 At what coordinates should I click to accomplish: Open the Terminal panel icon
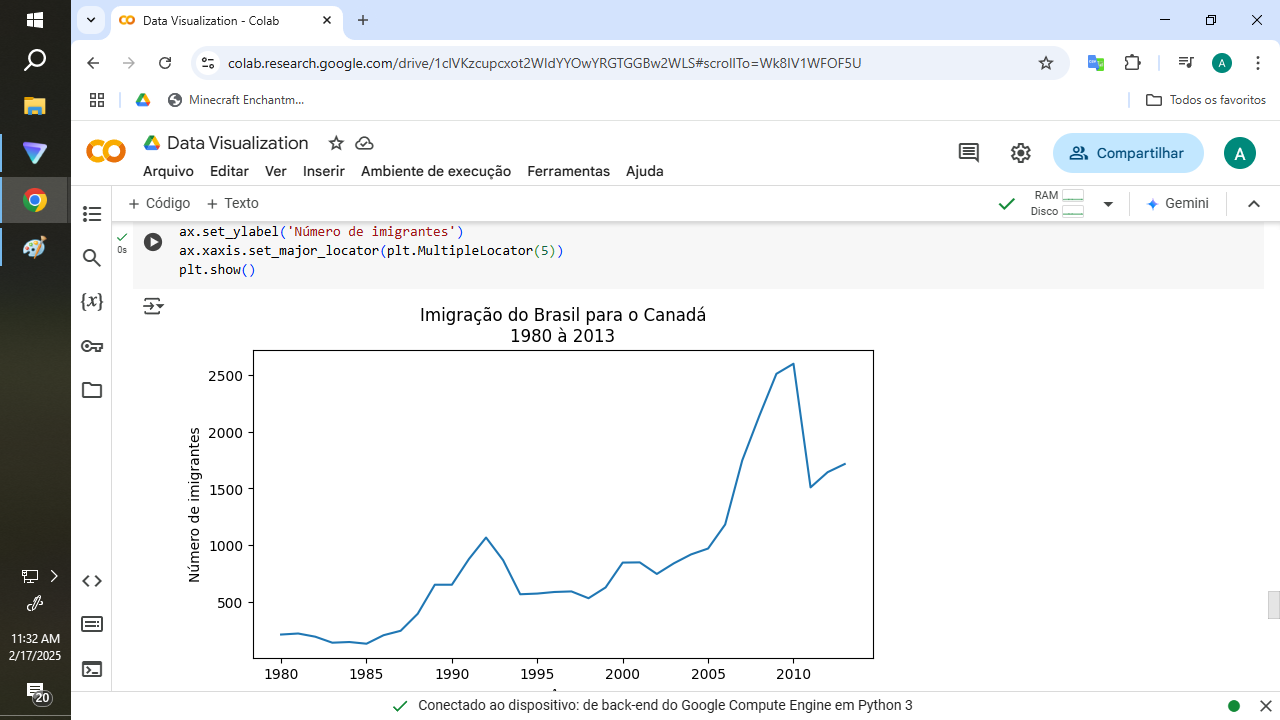click(x=92, y=670)
